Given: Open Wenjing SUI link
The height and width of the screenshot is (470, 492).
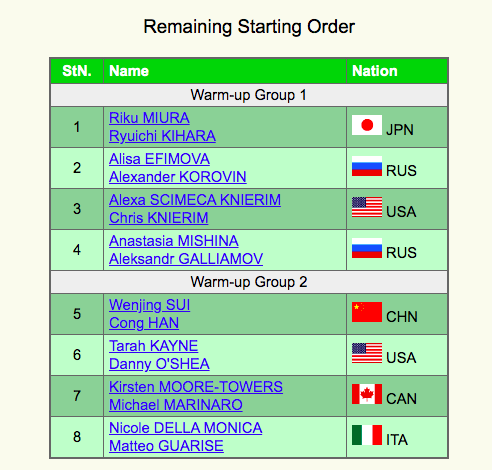Looking at the screenshot, I should tap(150, 305).
